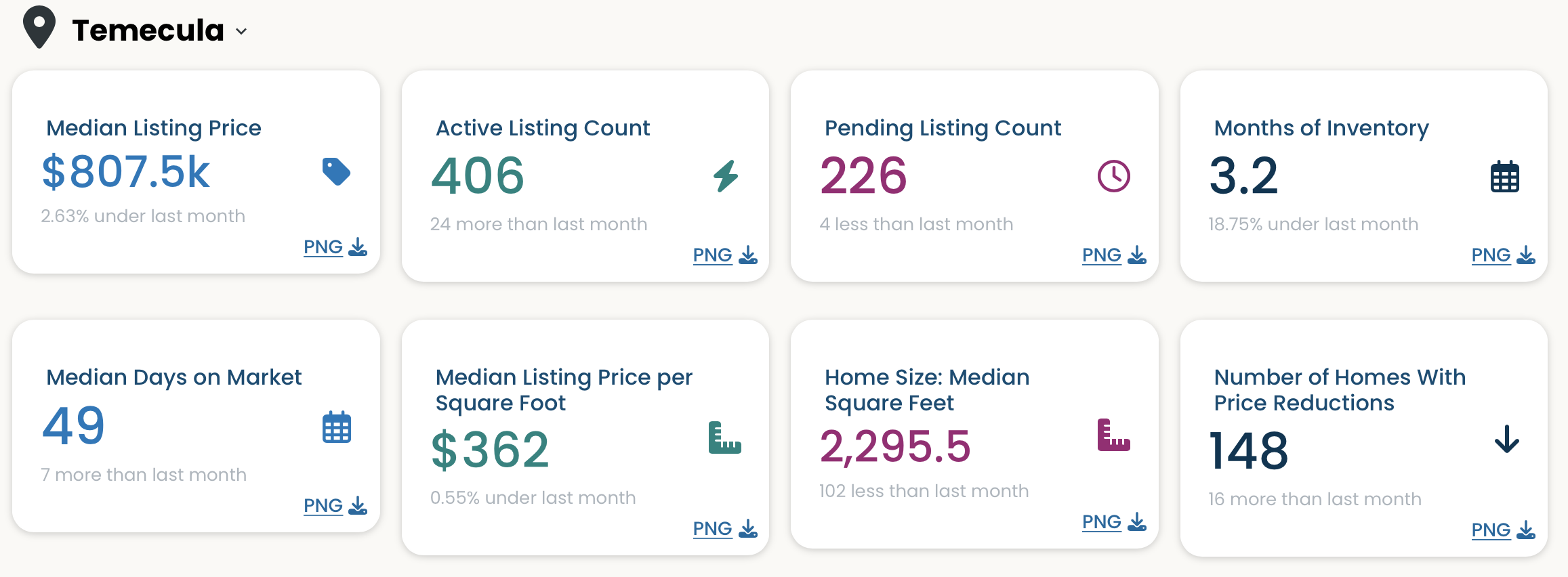Screen dimensions: 1568x577
Task: Click the map pin location icon
Action: coord(39,27)
